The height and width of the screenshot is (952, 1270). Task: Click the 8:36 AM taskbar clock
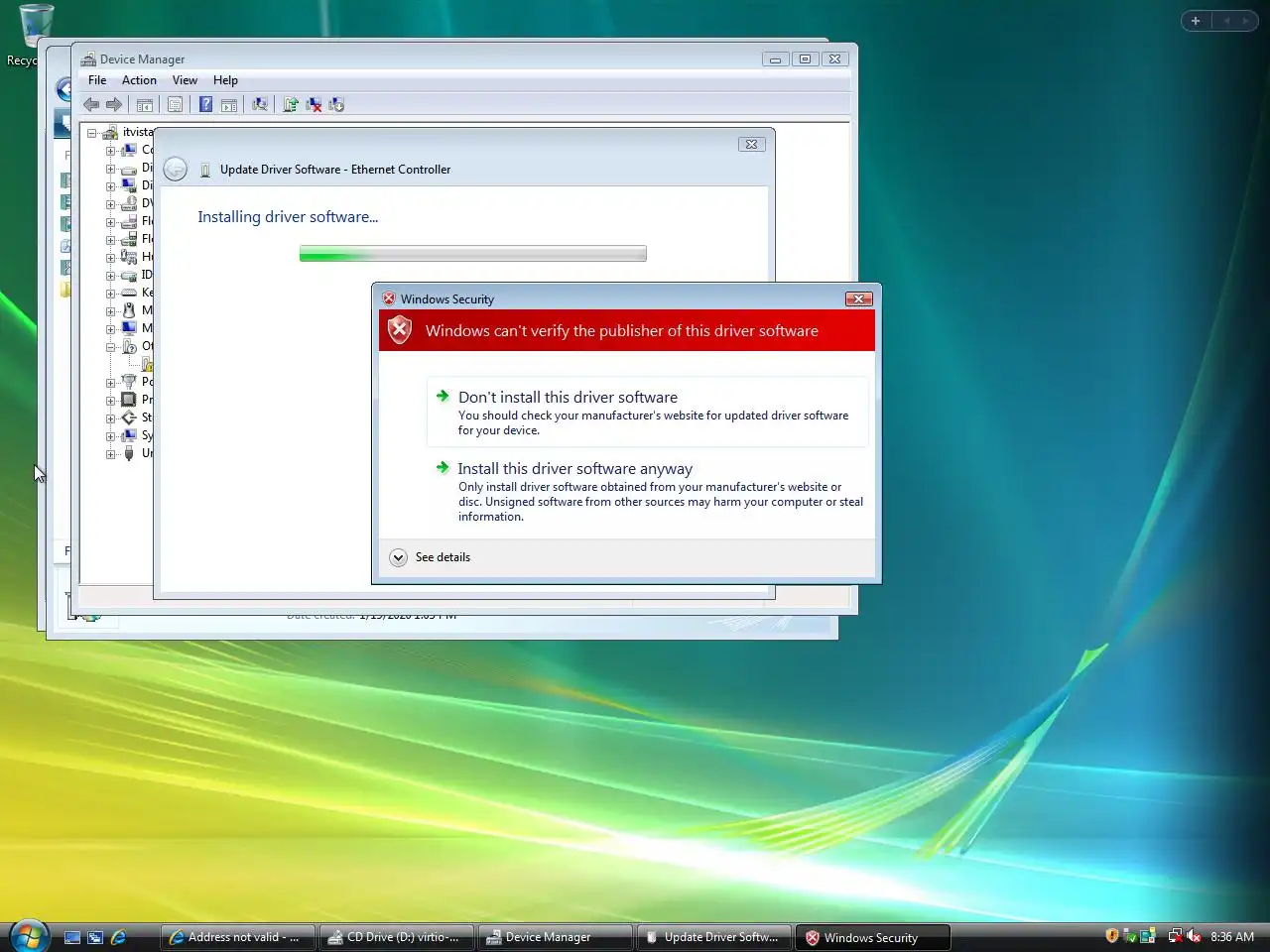click(x=1232, y=936)
